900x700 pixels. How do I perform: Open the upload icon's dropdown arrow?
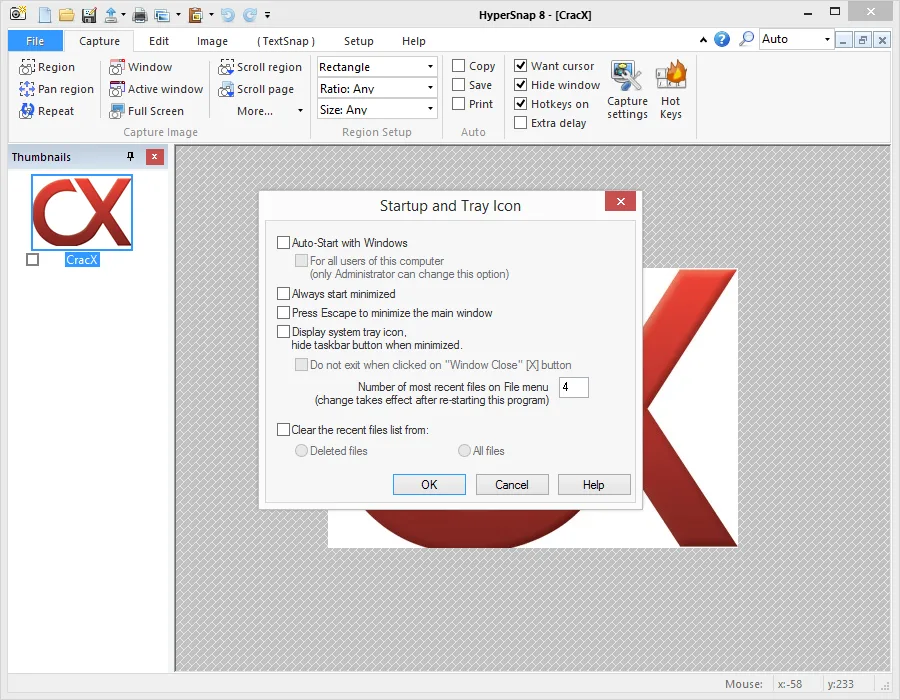123,15
